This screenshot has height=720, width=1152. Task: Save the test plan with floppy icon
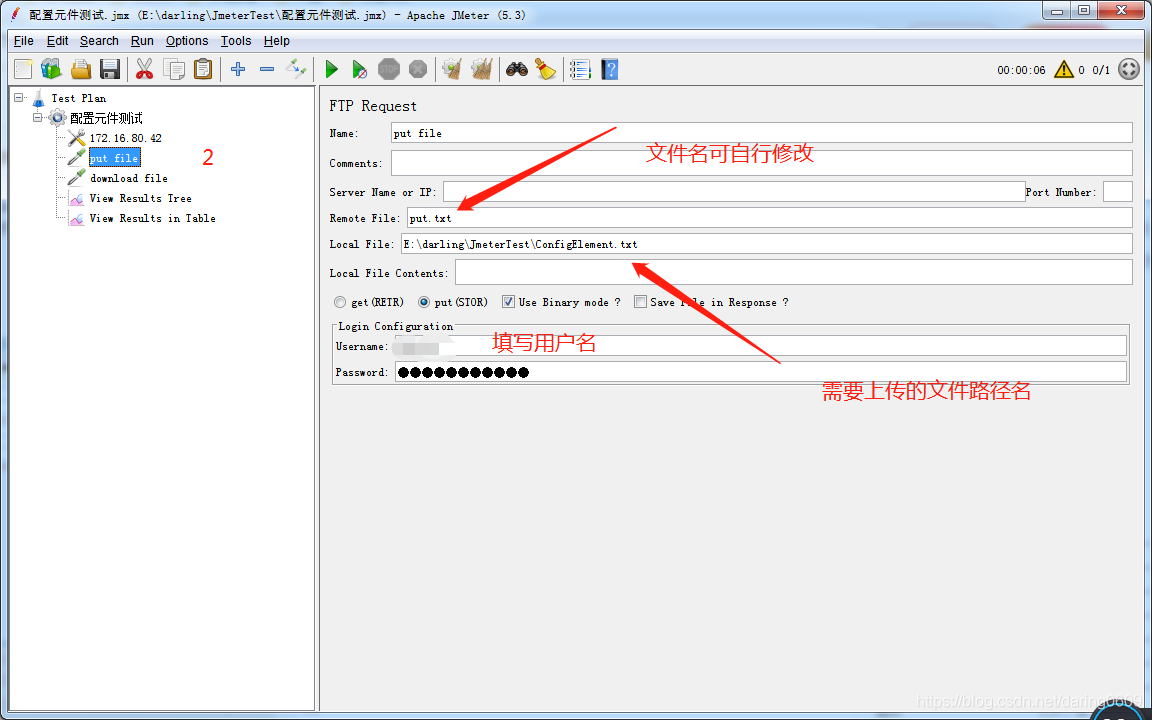(109, 69)
